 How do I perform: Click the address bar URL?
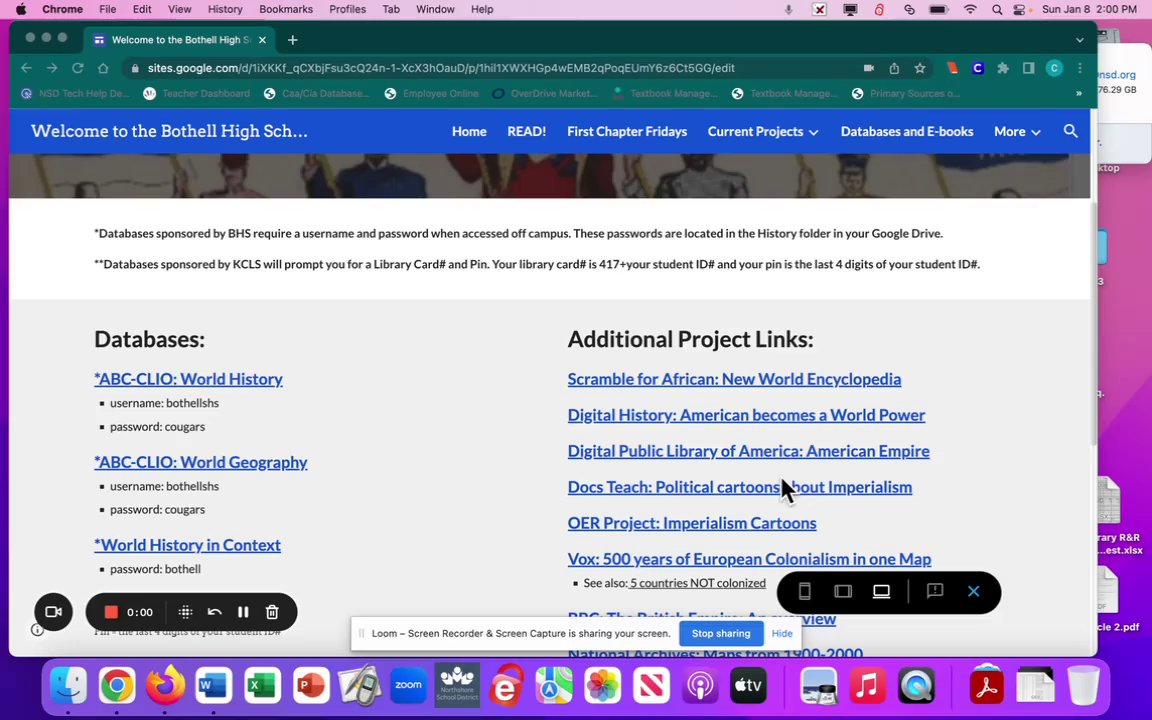coord(441,68)
